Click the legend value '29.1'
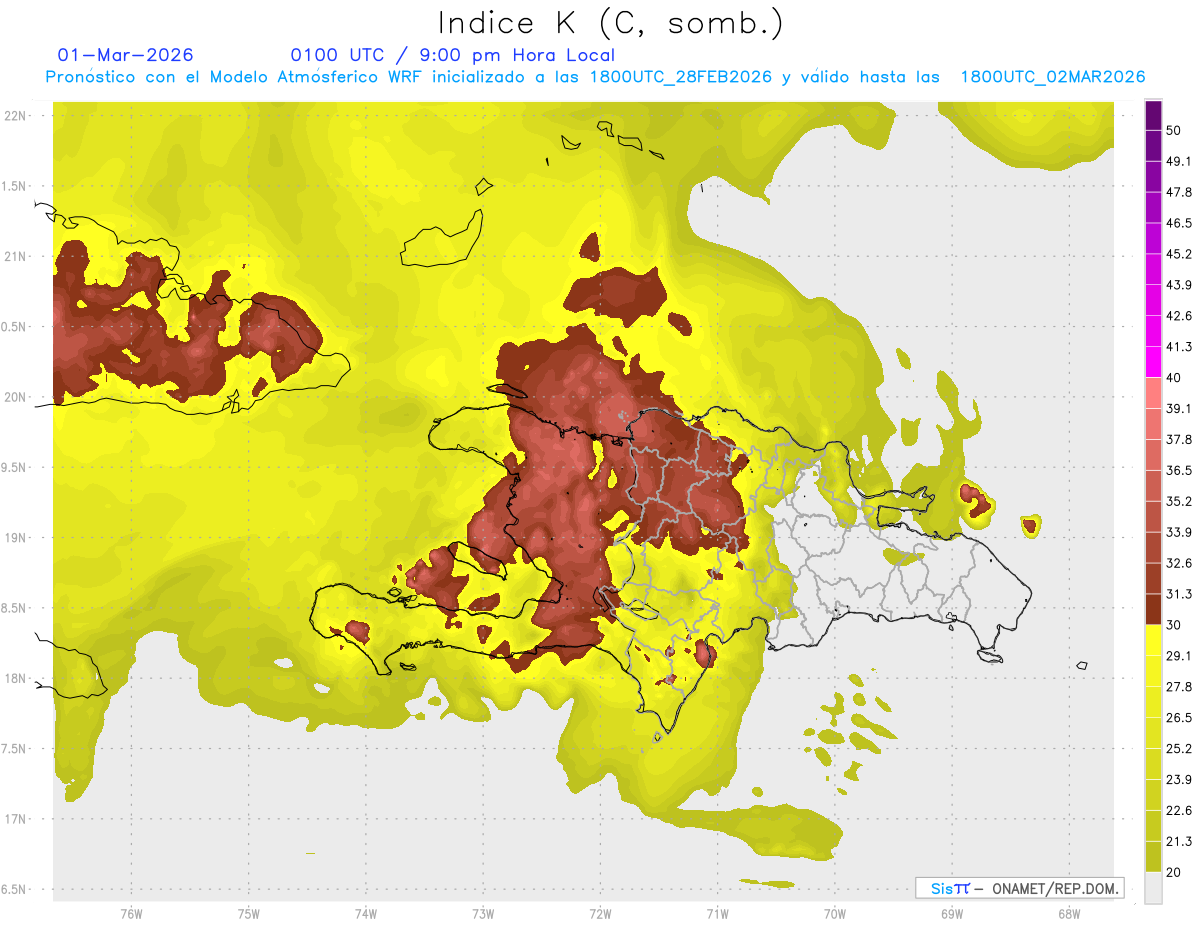This screenshot has height=927, width=1200. tap(1179, 656)
